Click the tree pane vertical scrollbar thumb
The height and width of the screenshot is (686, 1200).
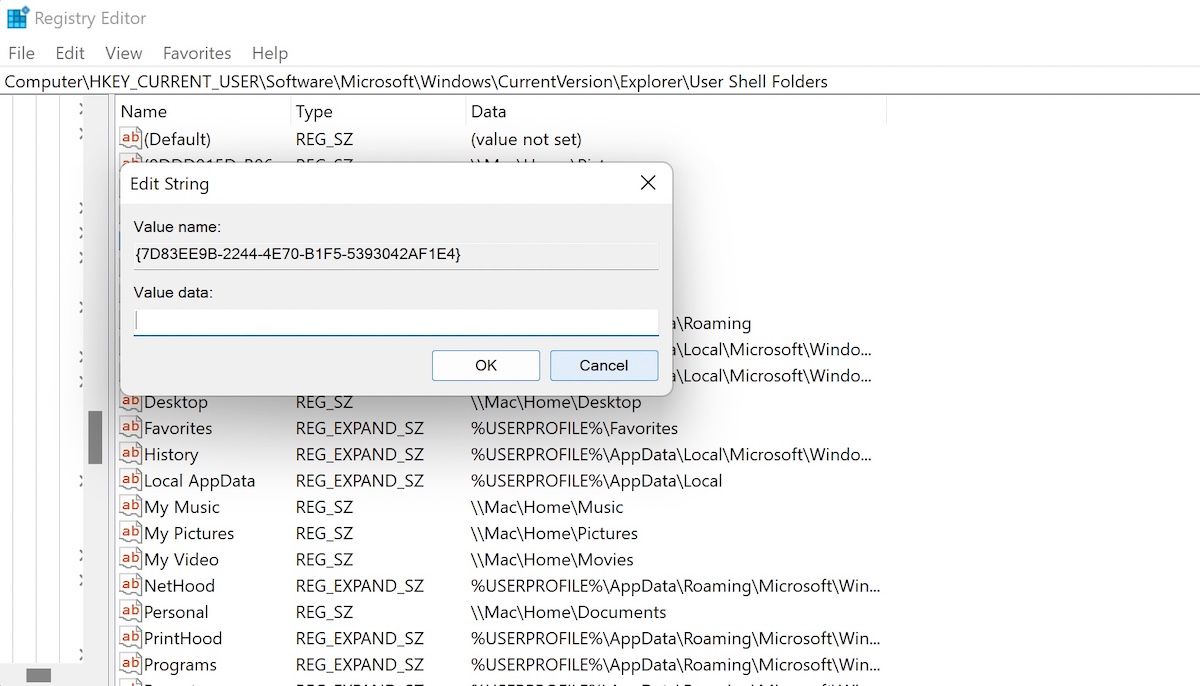(95, 438)
